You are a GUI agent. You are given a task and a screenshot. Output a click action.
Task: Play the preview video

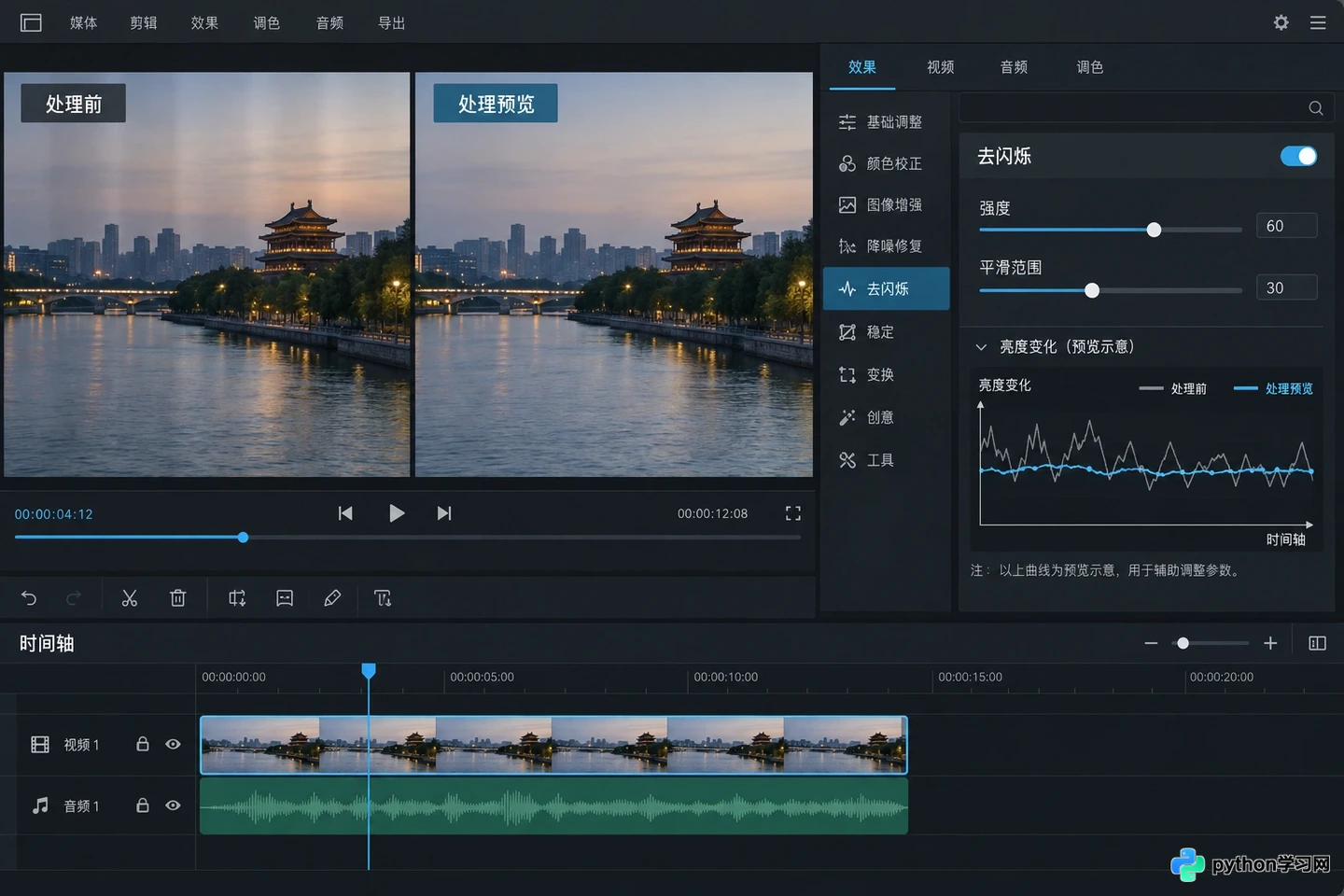397,513
